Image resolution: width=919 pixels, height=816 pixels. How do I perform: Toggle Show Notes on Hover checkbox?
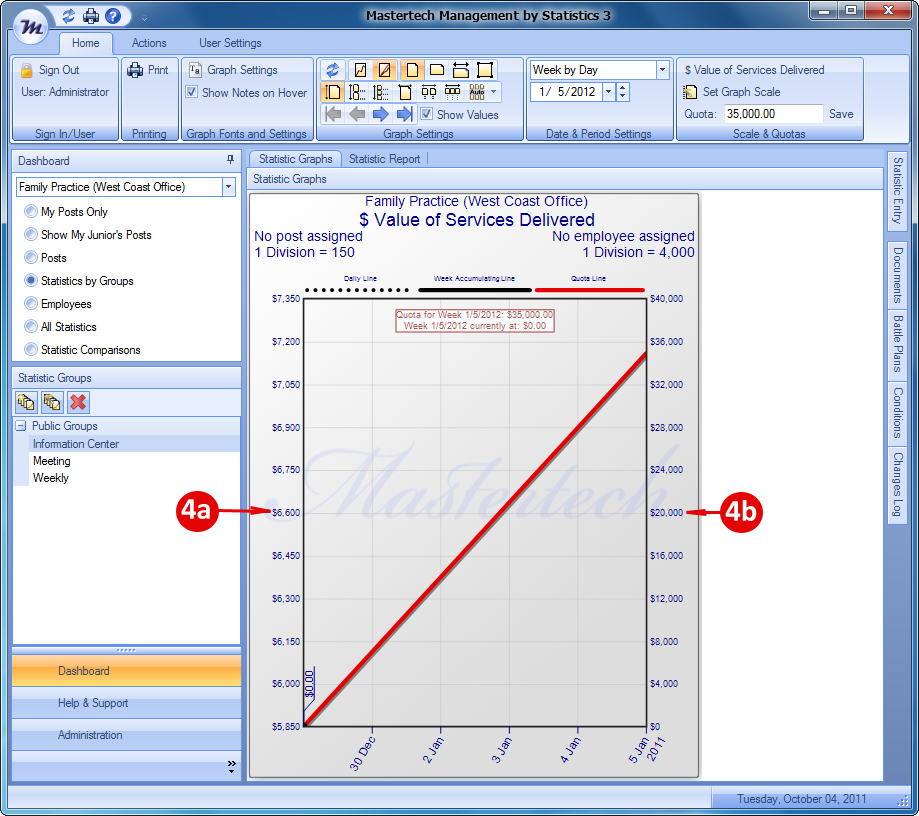pyautogui.click(x=192, y=92)
